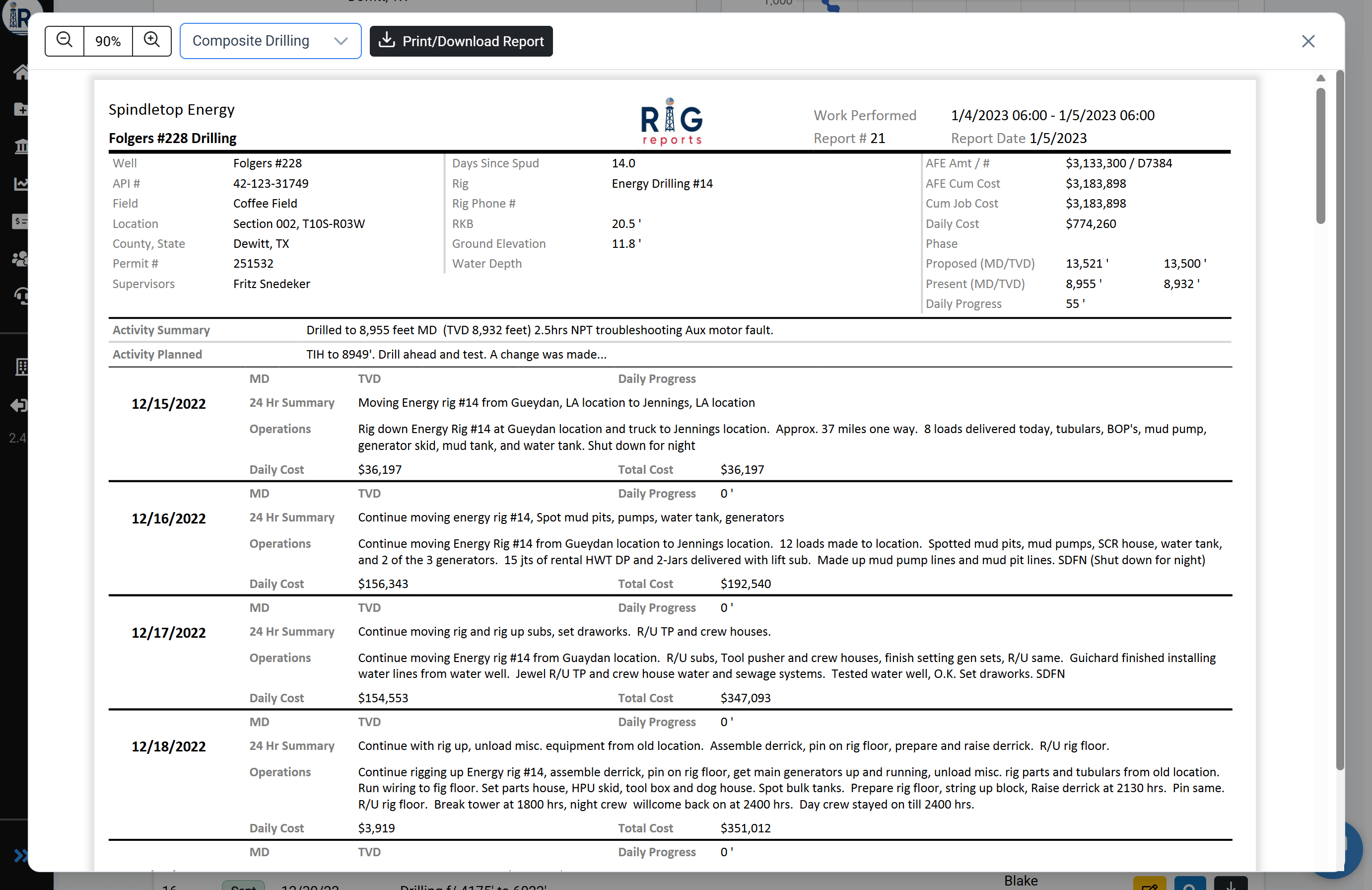Click Total Cost '$192,540' for 12/16/2022

(746, 584)
